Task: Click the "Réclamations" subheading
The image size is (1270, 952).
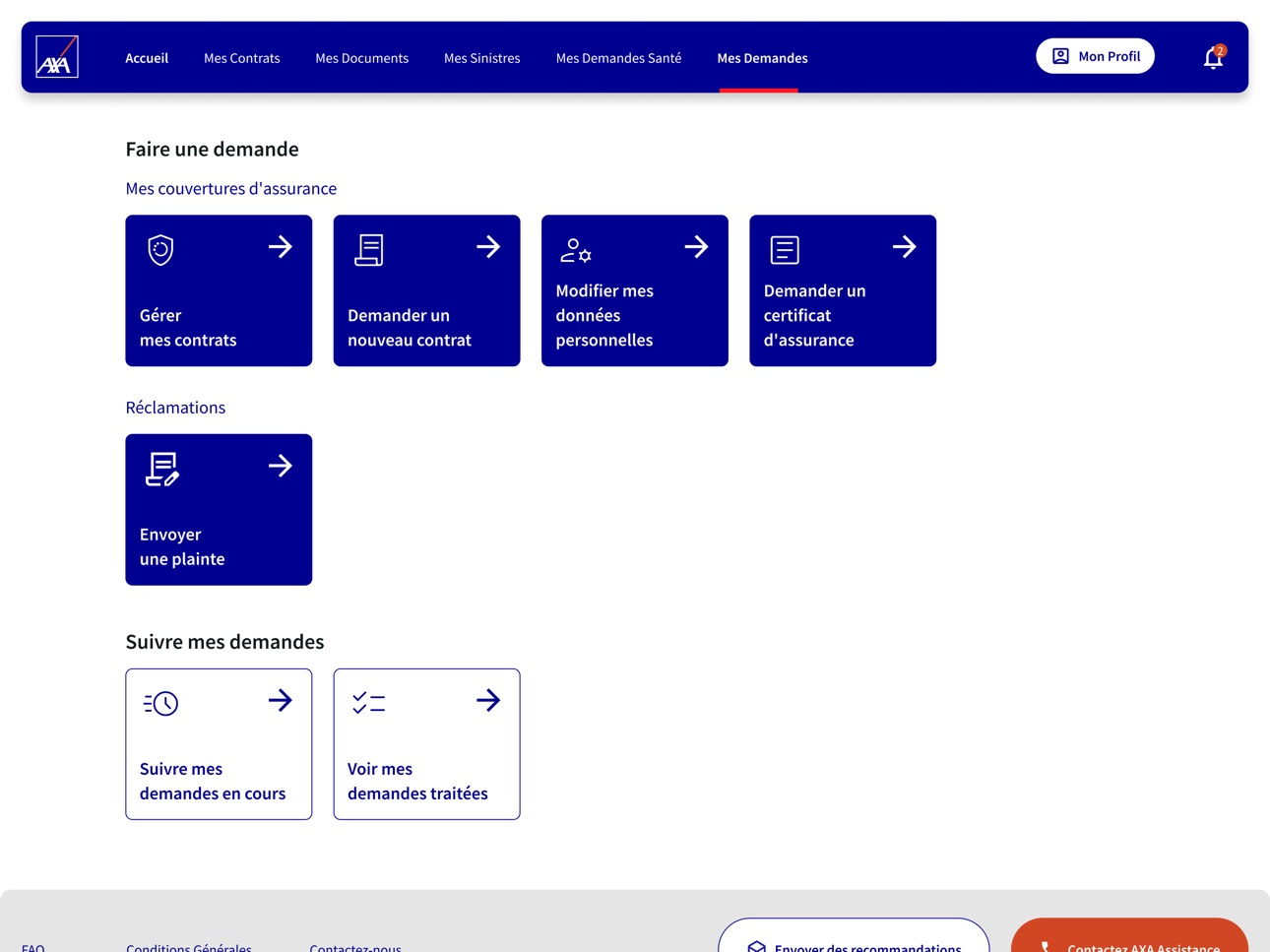Action: pyautogui.click(x=175, y=408)
